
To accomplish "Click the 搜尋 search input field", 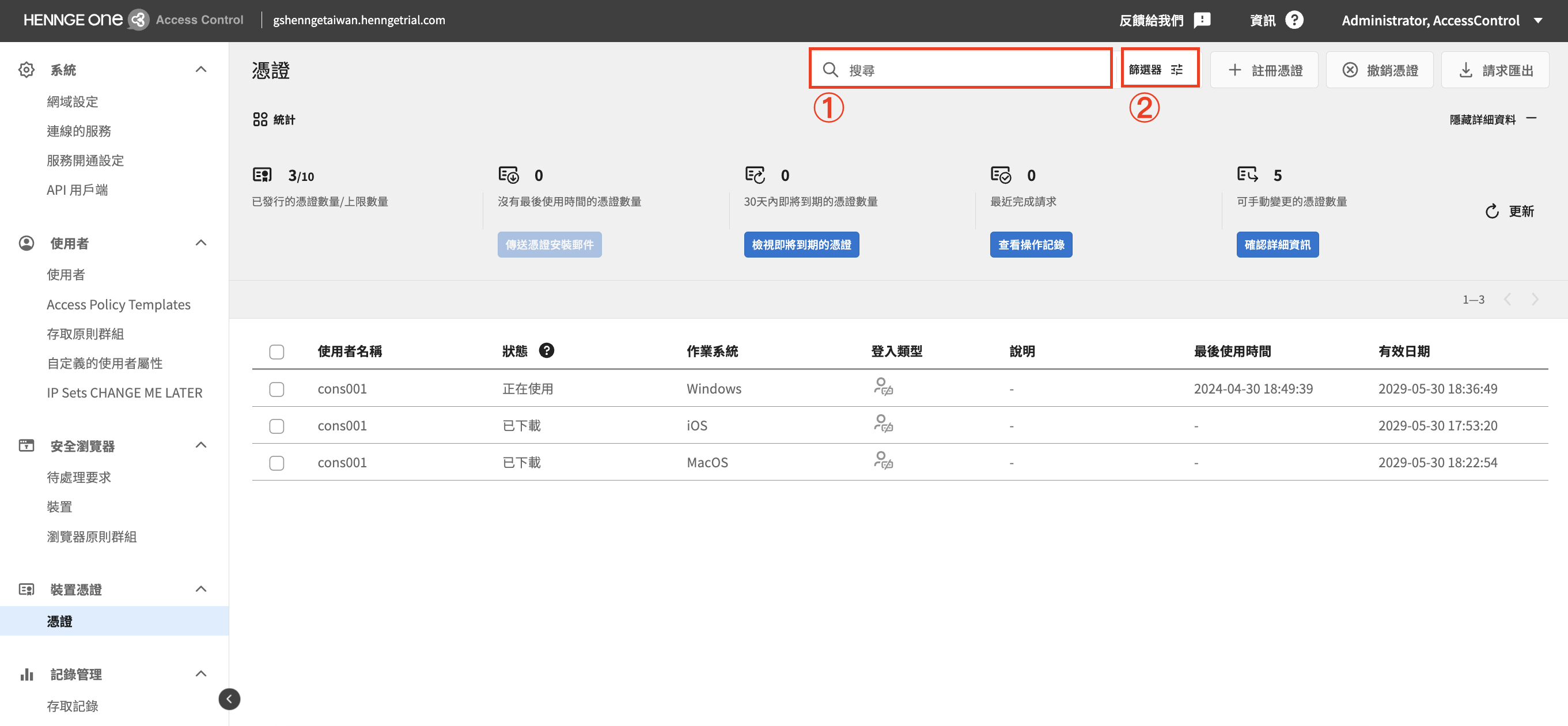I will click(x=974, y=70).
